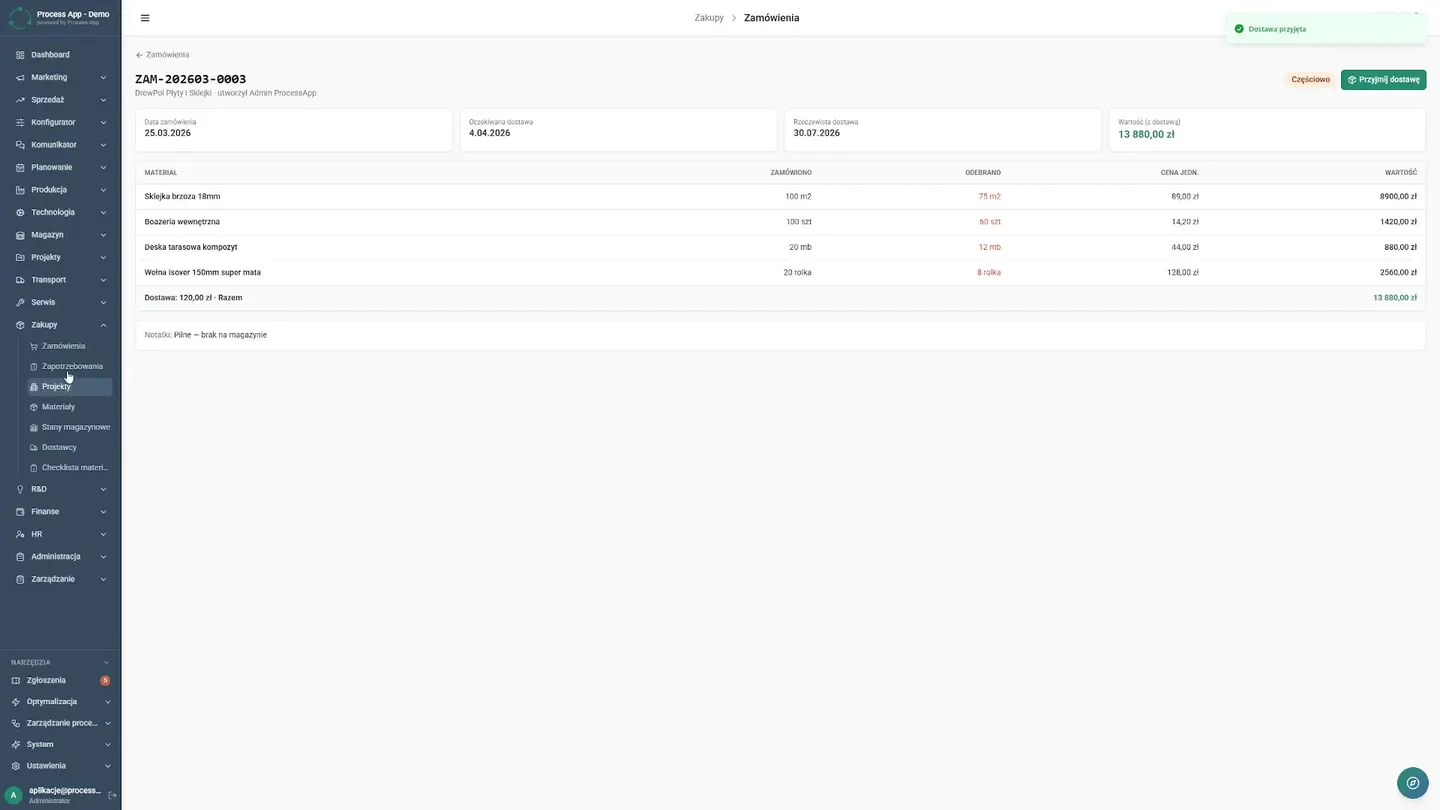Expand the Sprzedaż menu chevron
Image resolution: width=1440 pixels, height=810 pixels.
[x=103, y=100]
